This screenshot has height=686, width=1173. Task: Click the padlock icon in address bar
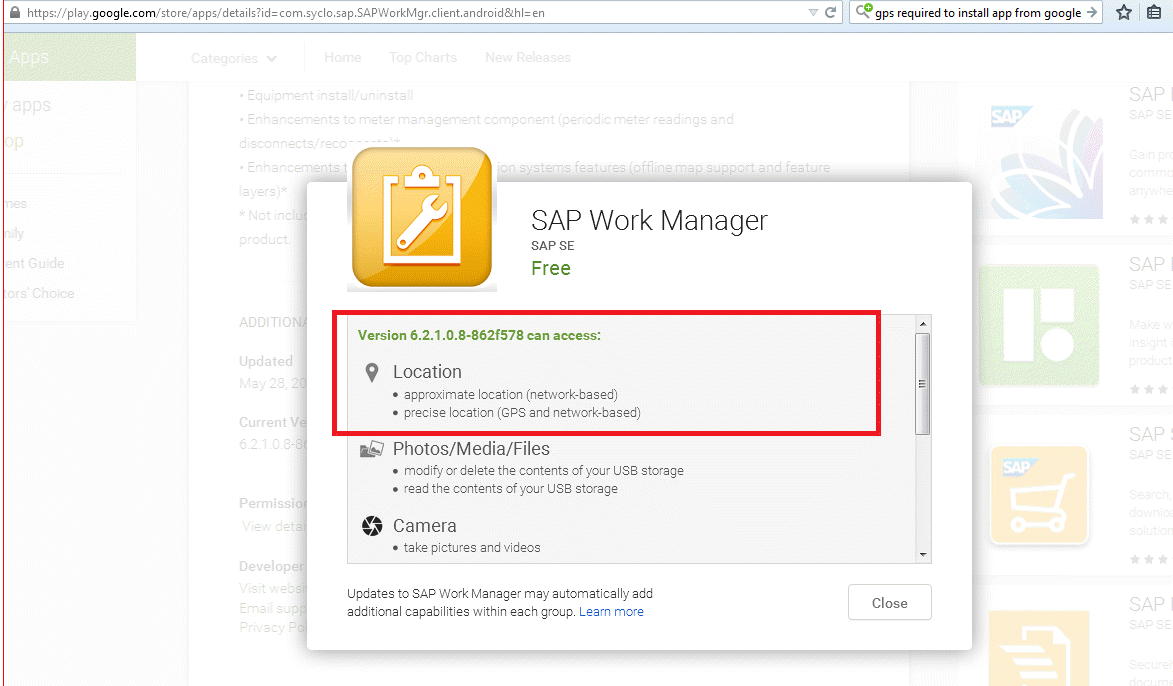click(14, 13)
